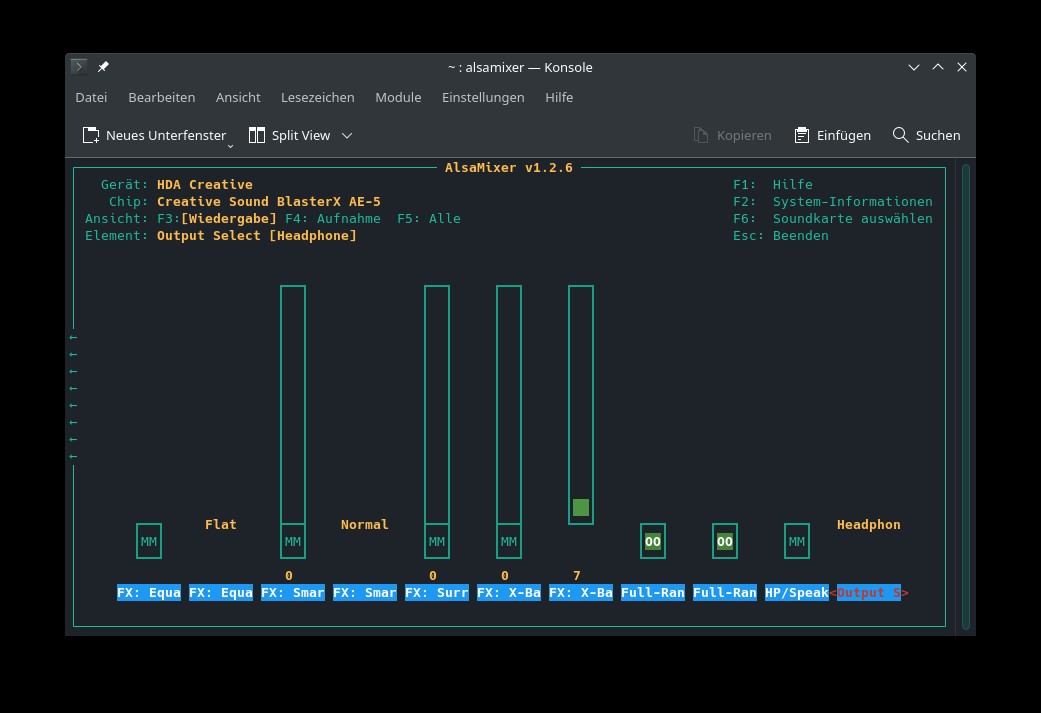Open the Datei menu
This screenshot has width=1041, height=713.
[91, 98]
